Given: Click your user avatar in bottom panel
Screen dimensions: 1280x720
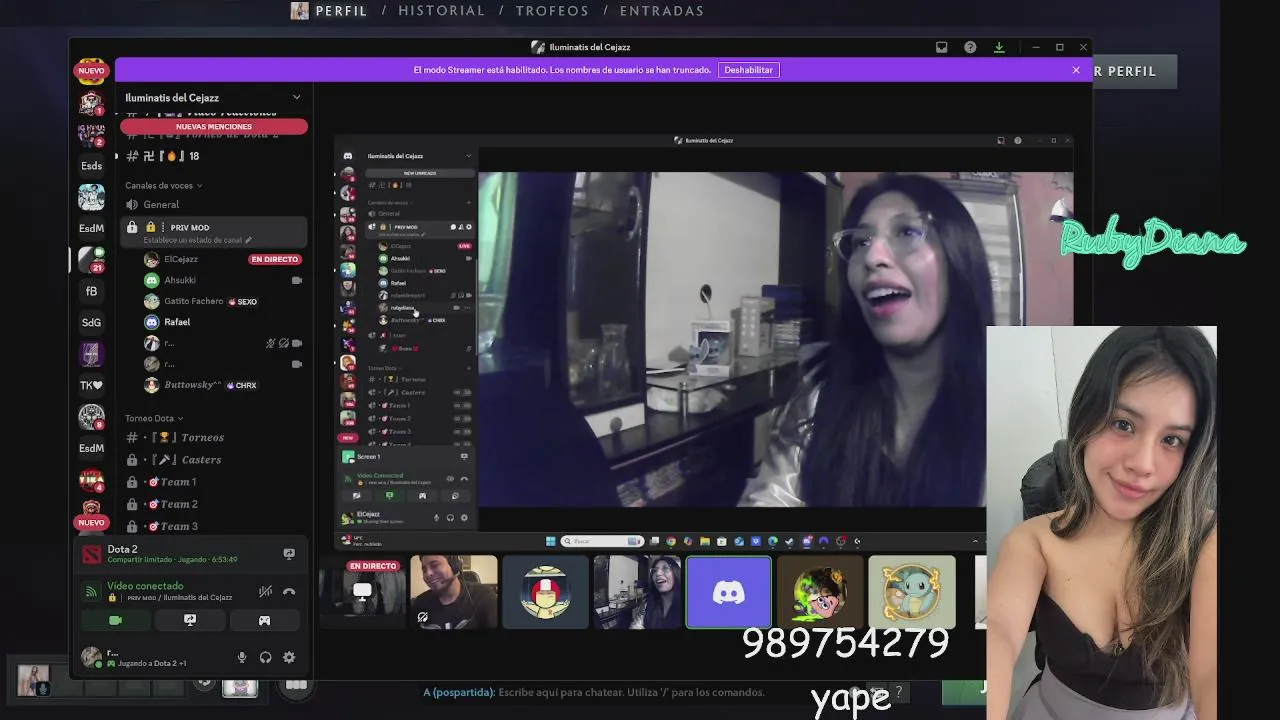Looking at the screenshot, I should 92,657.
